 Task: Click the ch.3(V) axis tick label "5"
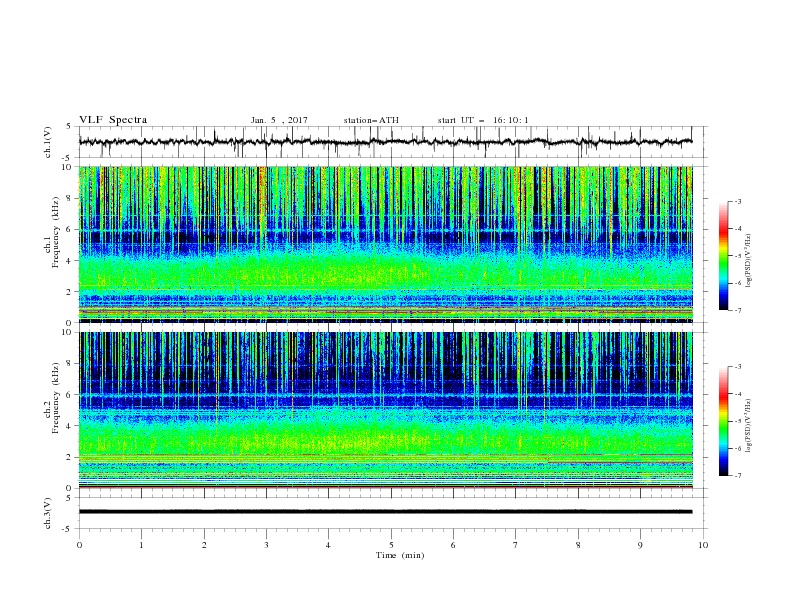tap(69, 498)
